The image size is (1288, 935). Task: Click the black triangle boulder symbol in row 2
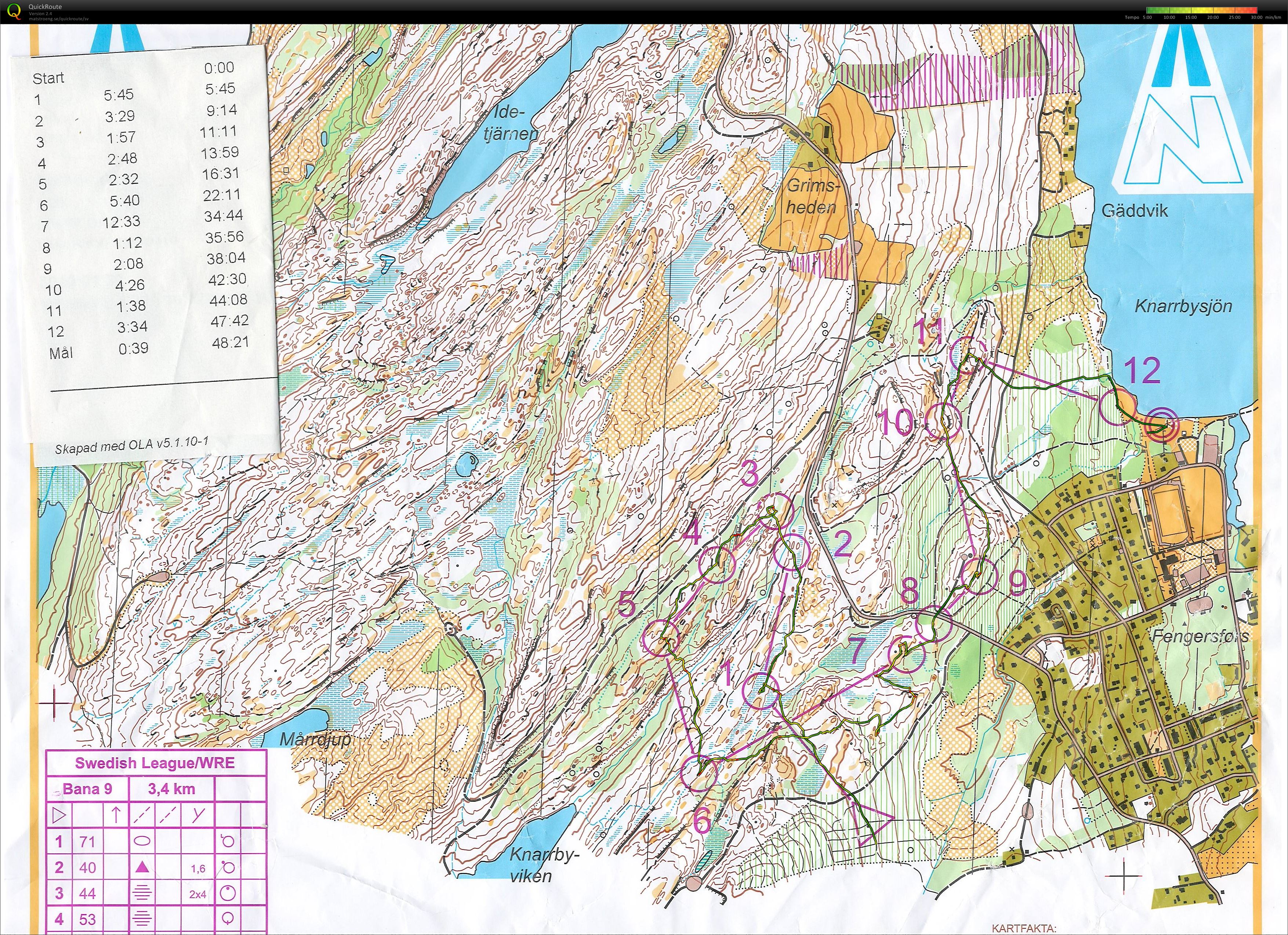pos(142,867)
